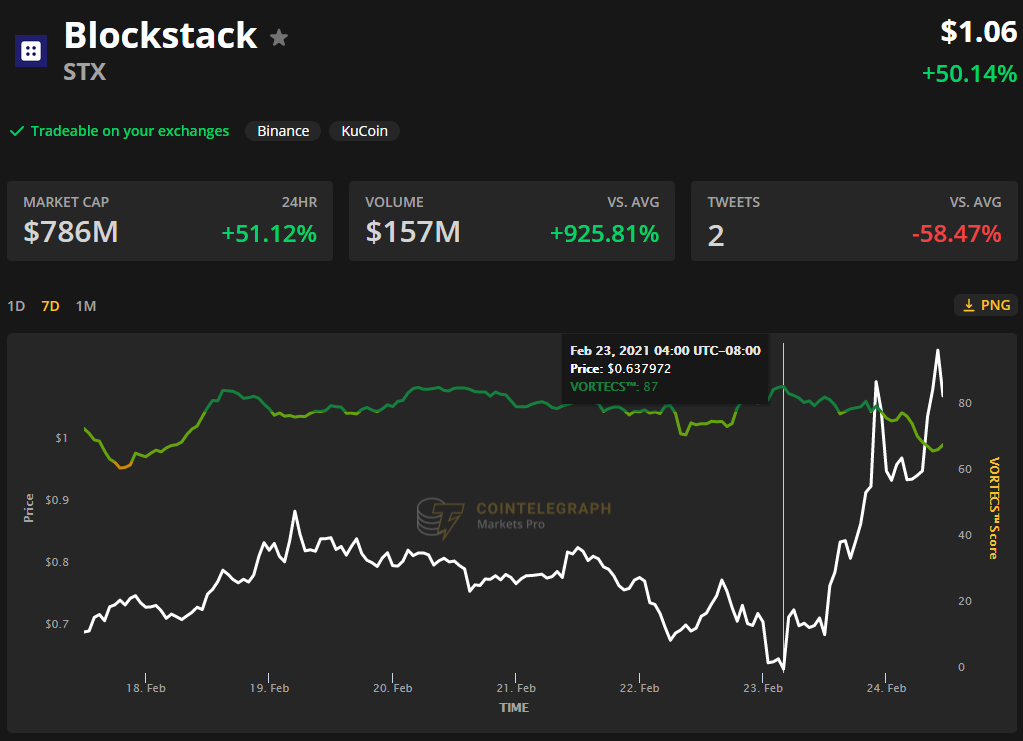The image size is (1023, 741).
Task: Click the VORTECS™ Score axis title
Action: click(x=994, y=508)
